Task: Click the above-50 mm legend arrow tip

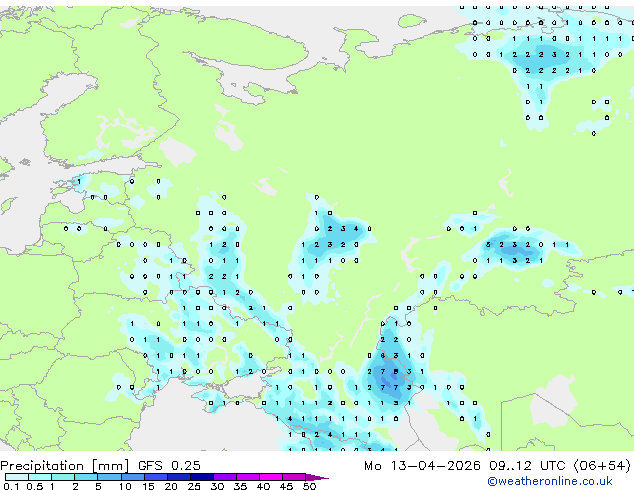Action: 317,477
